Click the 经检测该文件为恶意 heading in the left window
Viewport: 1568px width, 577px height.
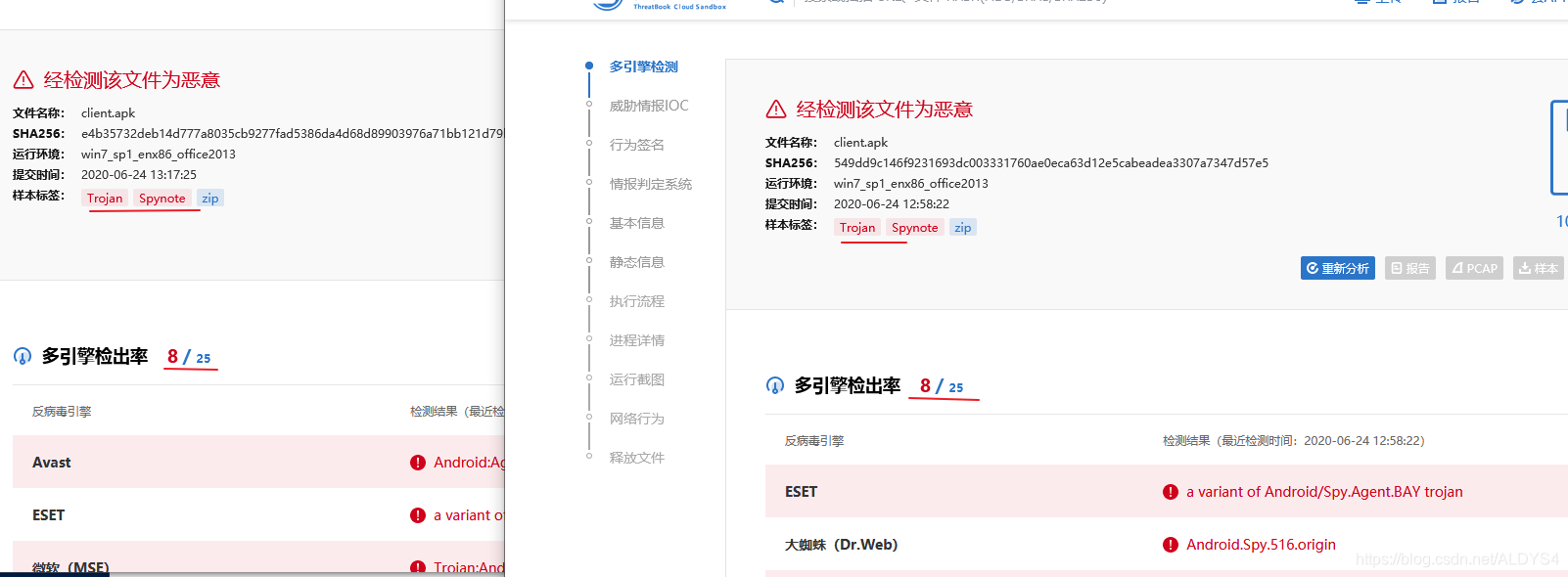pyautogui.click(x=132, y=79)
